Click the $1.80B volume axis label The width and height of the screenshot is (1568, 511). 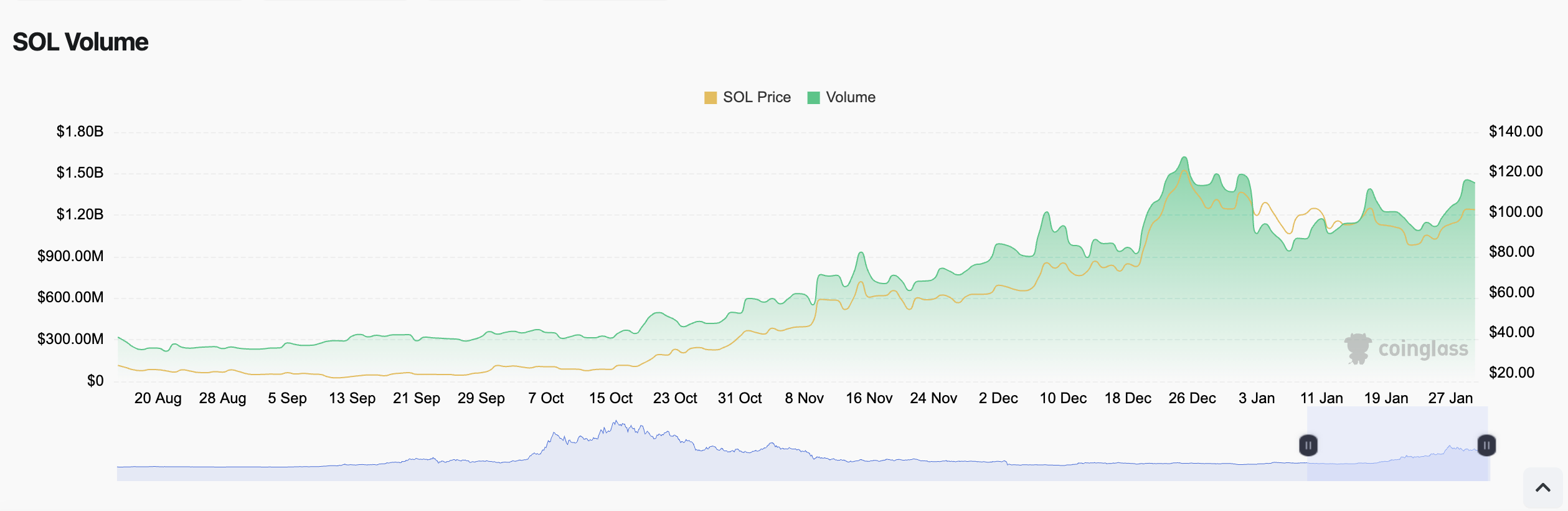[x=80, y=131]
